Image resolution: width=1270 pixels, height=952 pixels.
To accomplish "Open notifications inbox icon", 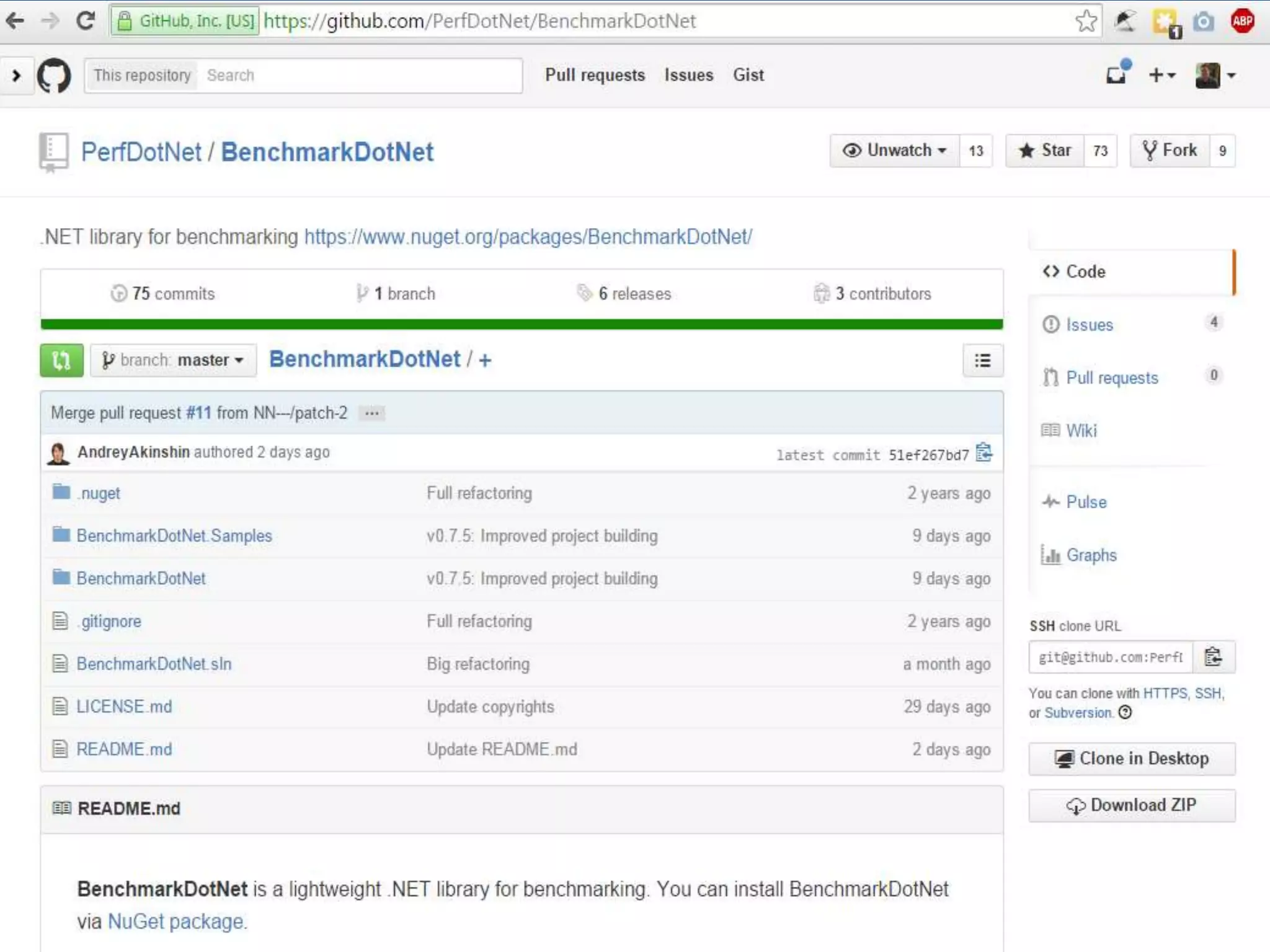I will (1117, 74).
